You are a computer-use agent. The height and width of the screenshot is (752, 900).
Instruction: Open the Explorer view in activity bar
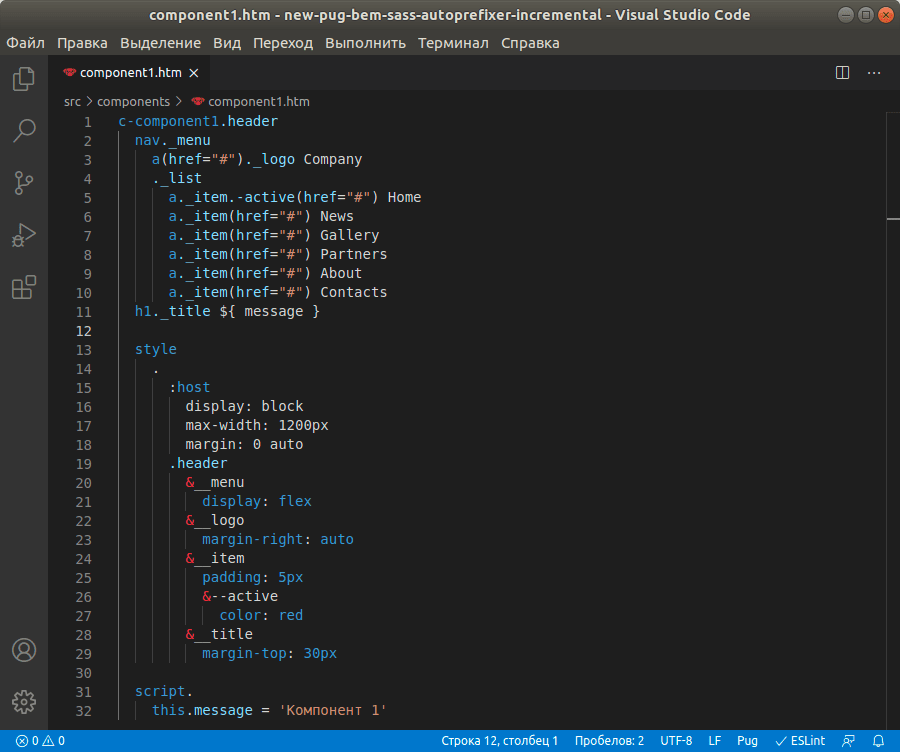[x=24, y=79]
